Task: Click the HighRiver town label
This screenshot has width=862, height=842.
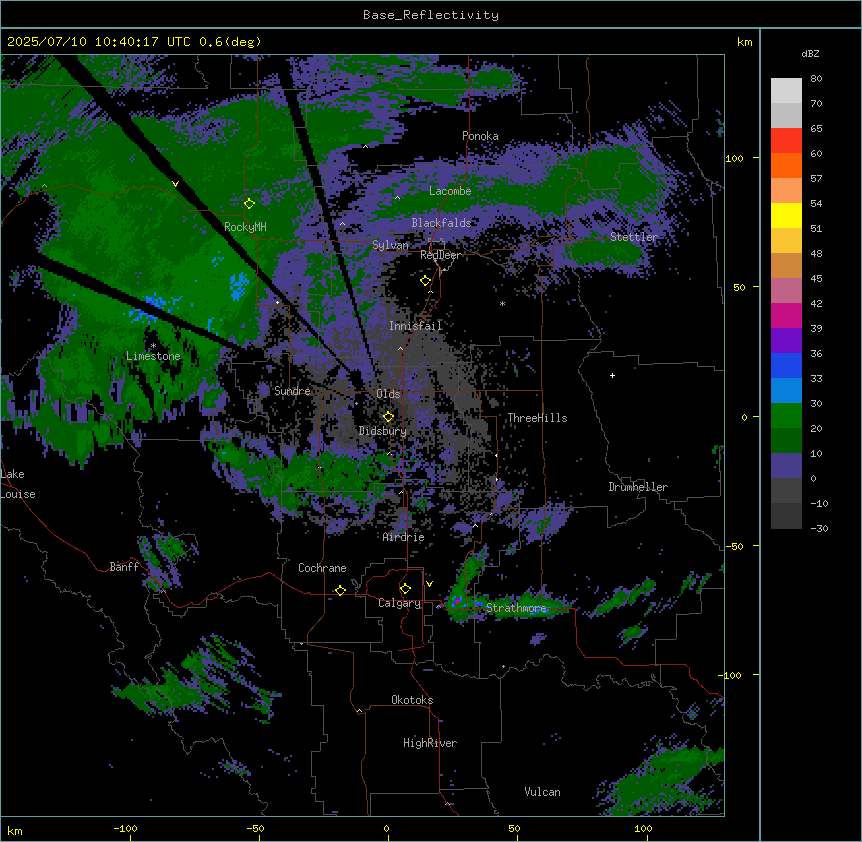Action: pyautogui.click(x=430, y=743)
